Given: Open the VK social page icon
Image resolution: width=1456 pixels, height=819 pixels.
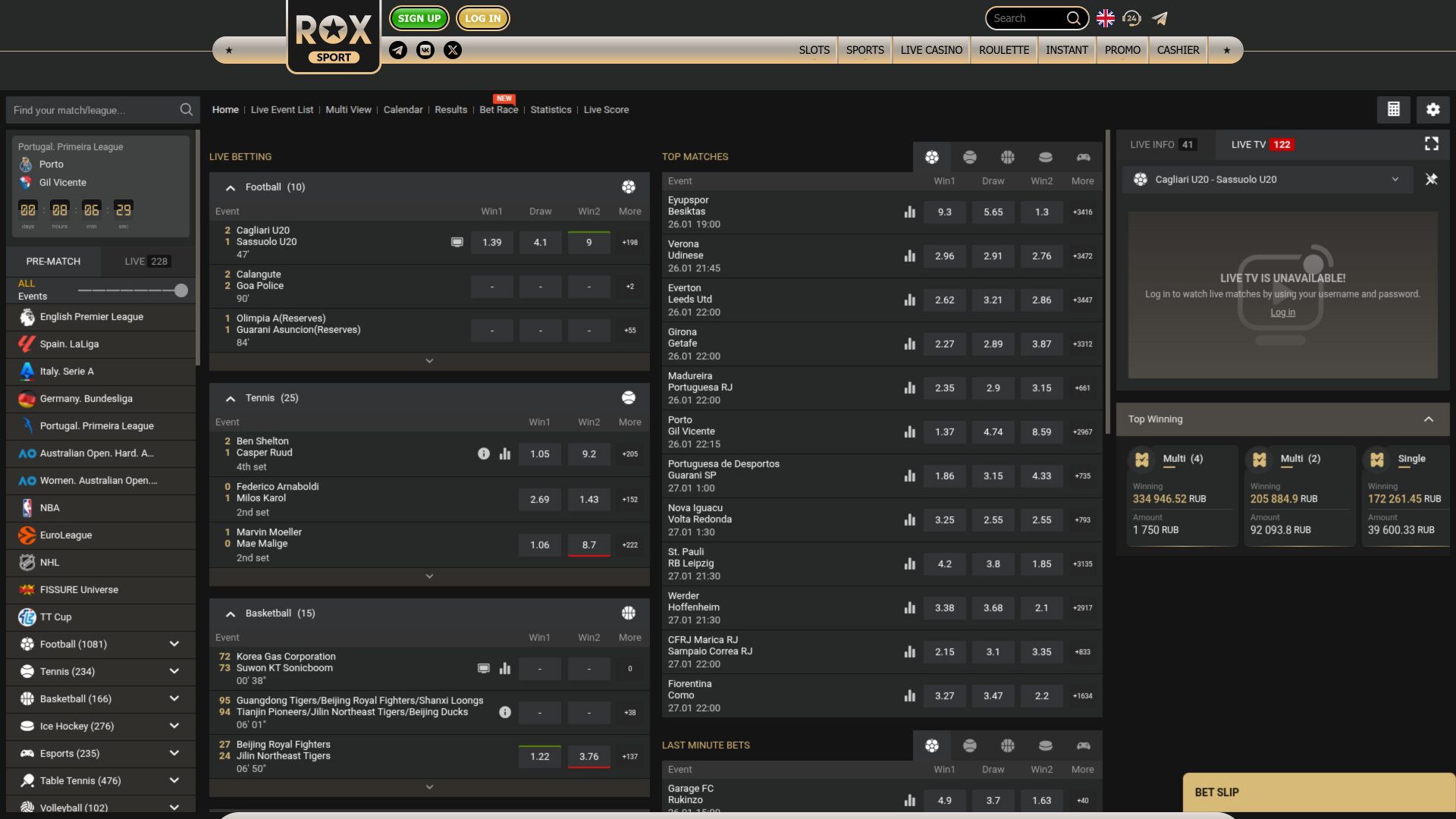Looking at the screenshot, I should click(x=425, y=50).
